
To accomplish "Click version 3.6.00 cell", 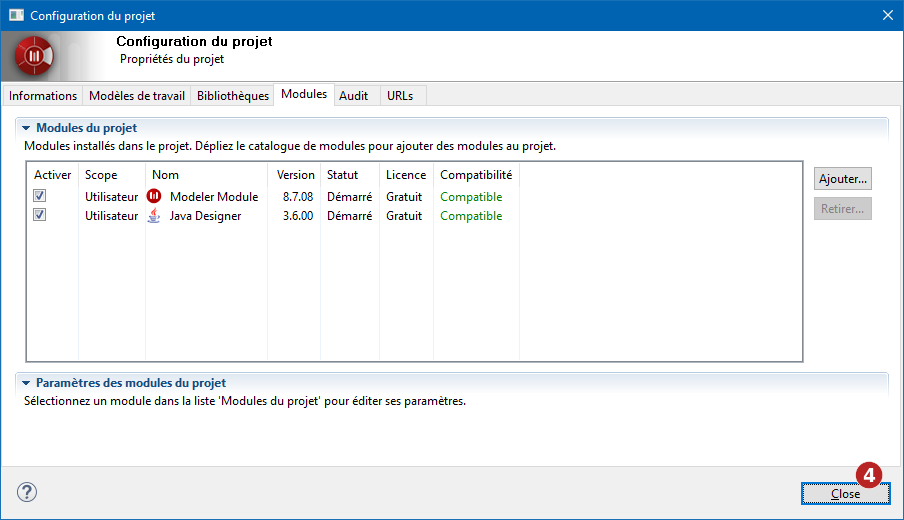I will [x=298, y=216].
